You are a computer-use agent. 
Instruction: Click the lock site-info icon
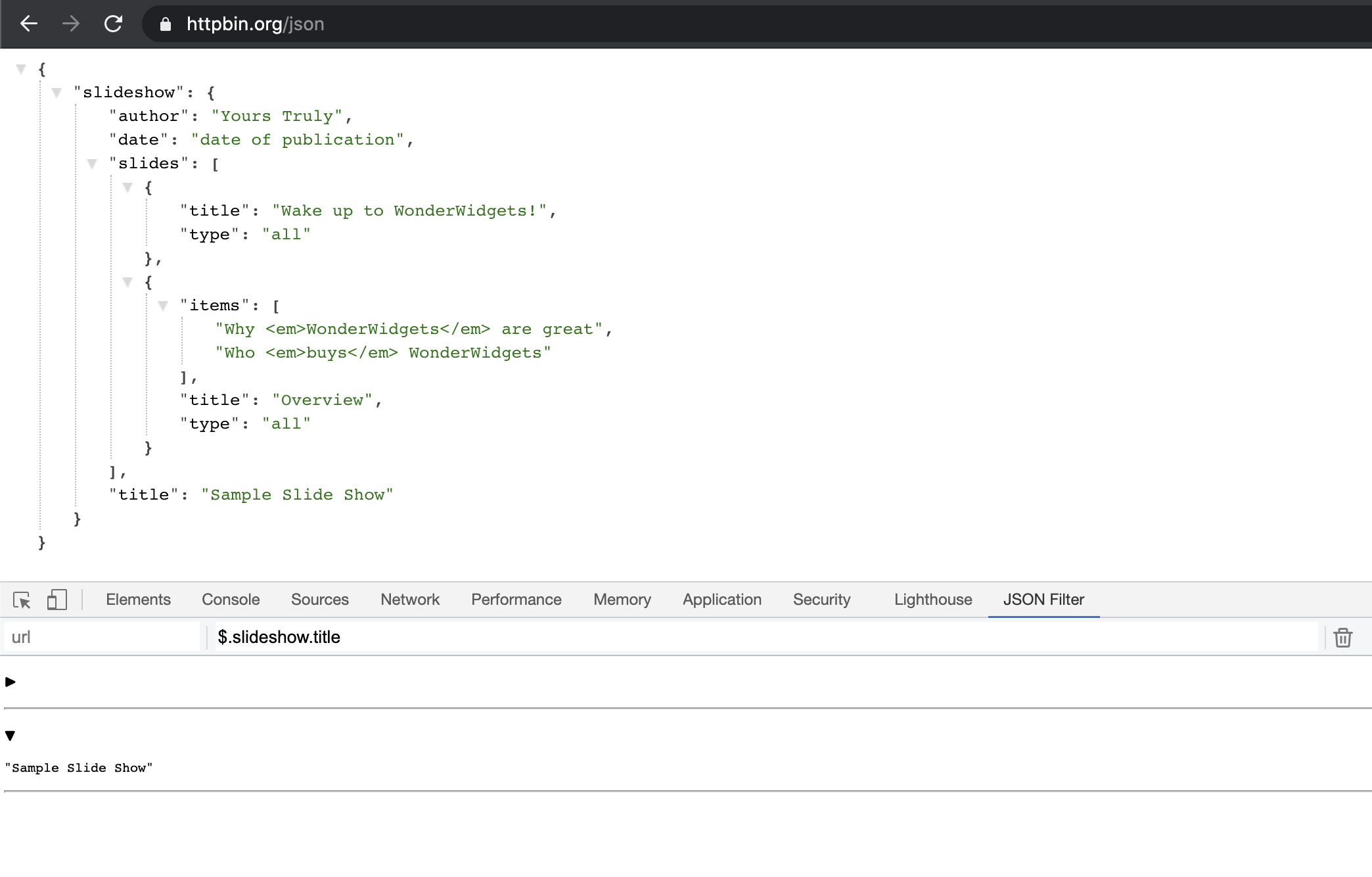(x=166, y=24)
